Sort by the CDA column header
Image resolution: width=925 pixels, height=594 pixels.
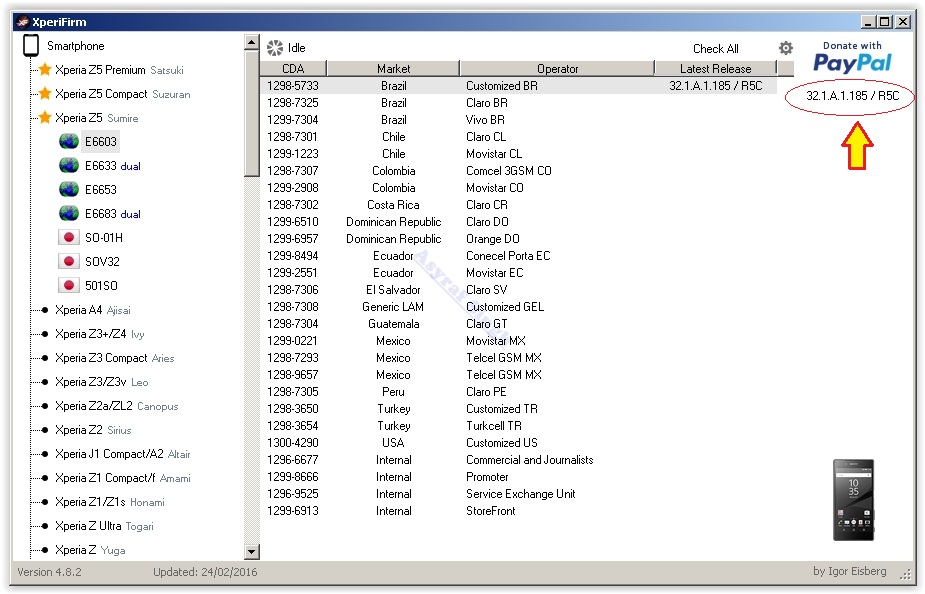pos(293,68)
